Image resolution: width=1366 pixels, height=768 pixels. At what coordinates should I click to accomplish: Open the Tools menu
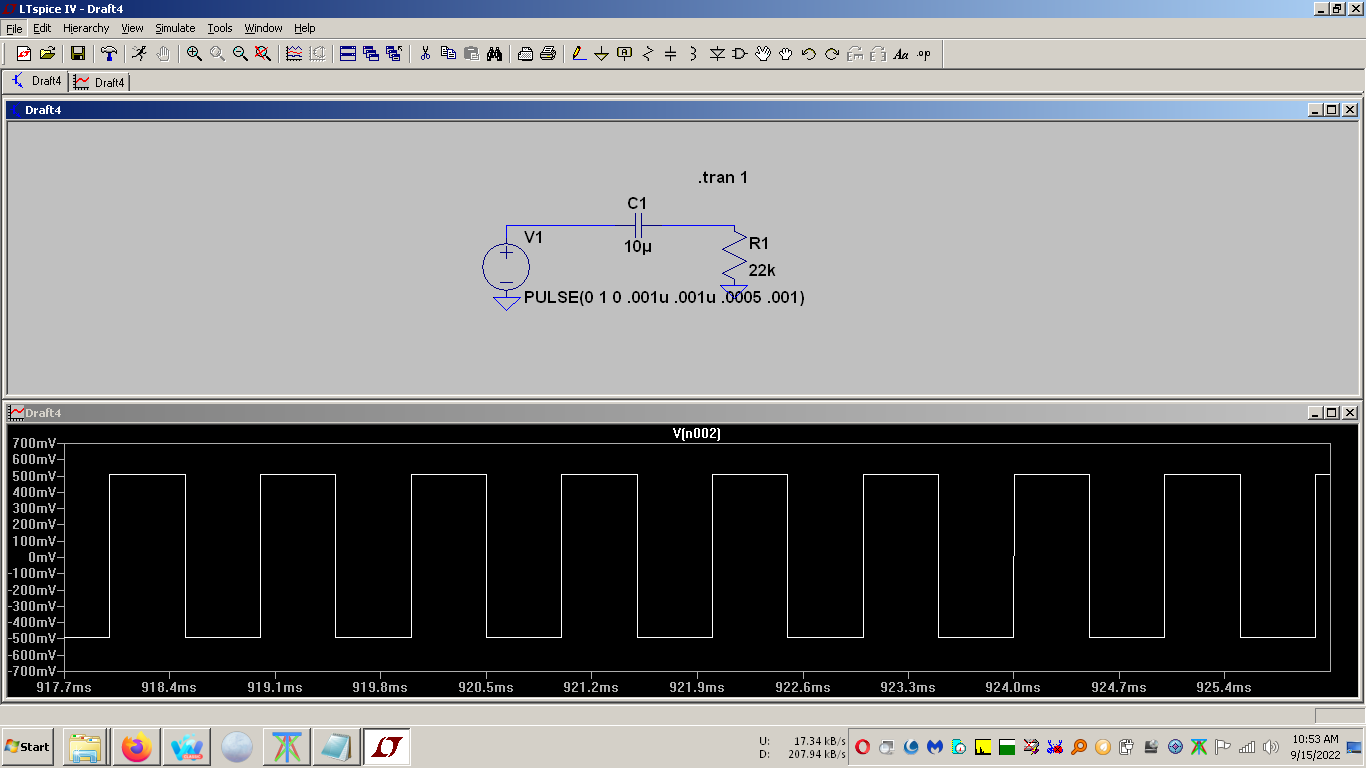coord(220,28)
